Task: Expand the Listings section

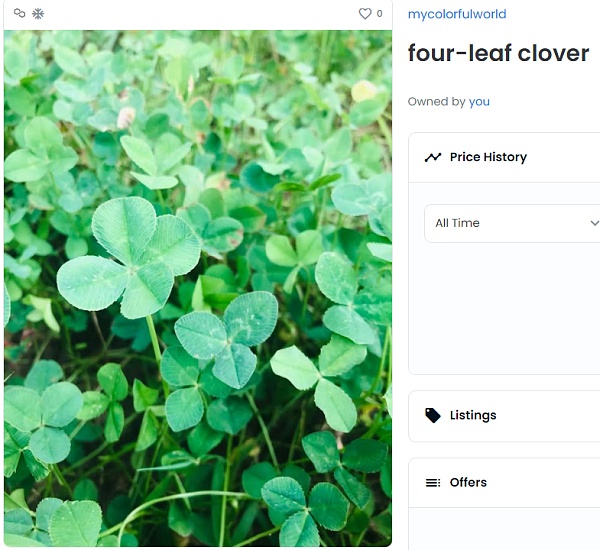Action: pos(504,416)
